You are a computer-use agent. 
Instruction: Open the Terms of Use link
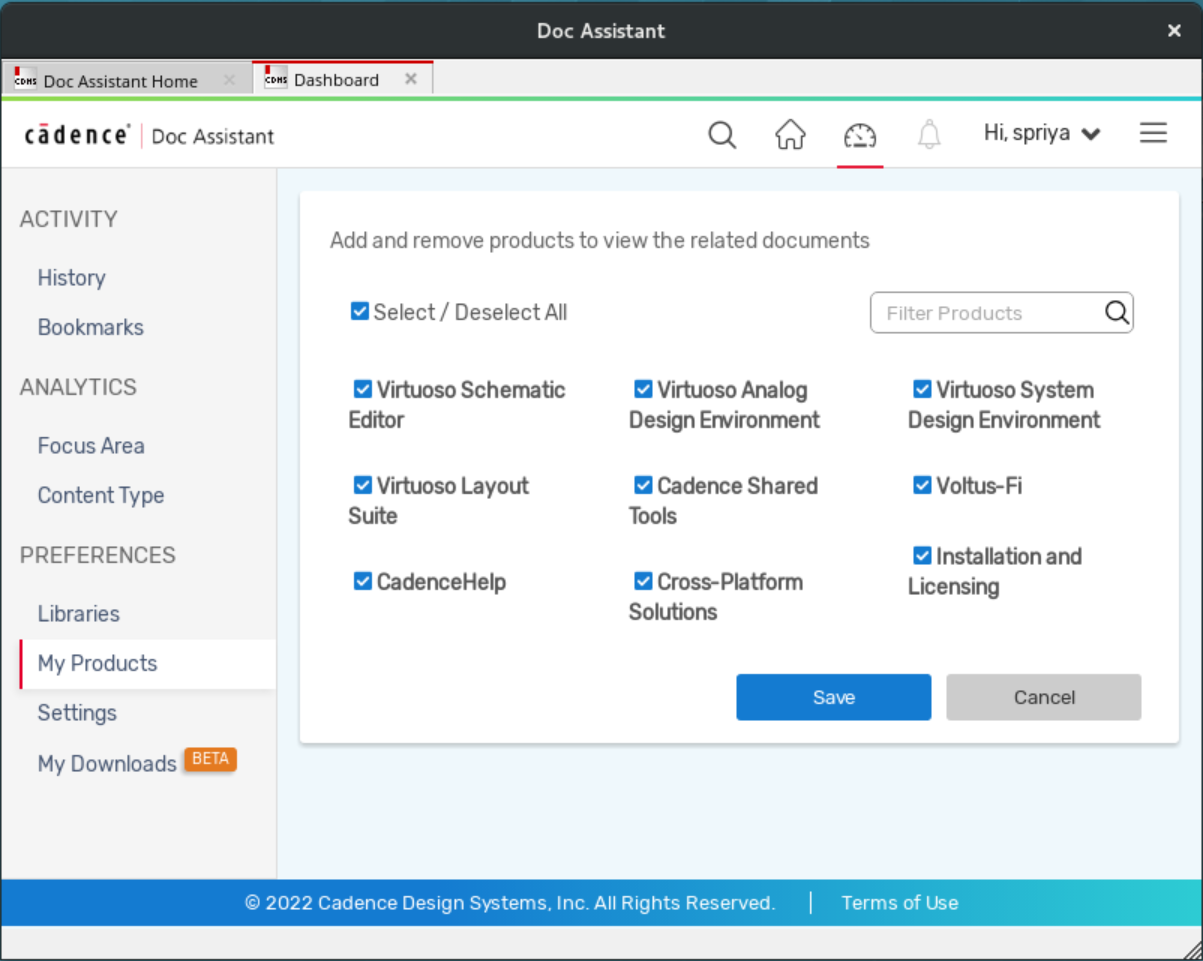click(x=900, y=903)
